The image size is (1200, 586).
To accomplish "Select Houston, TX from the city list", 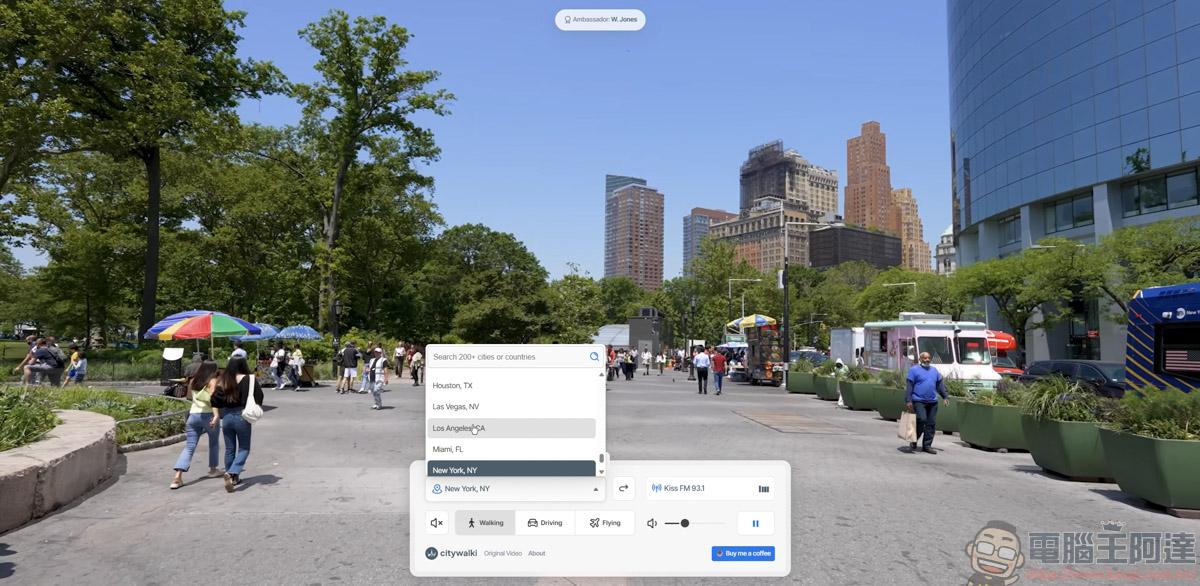I will (512, 386).
